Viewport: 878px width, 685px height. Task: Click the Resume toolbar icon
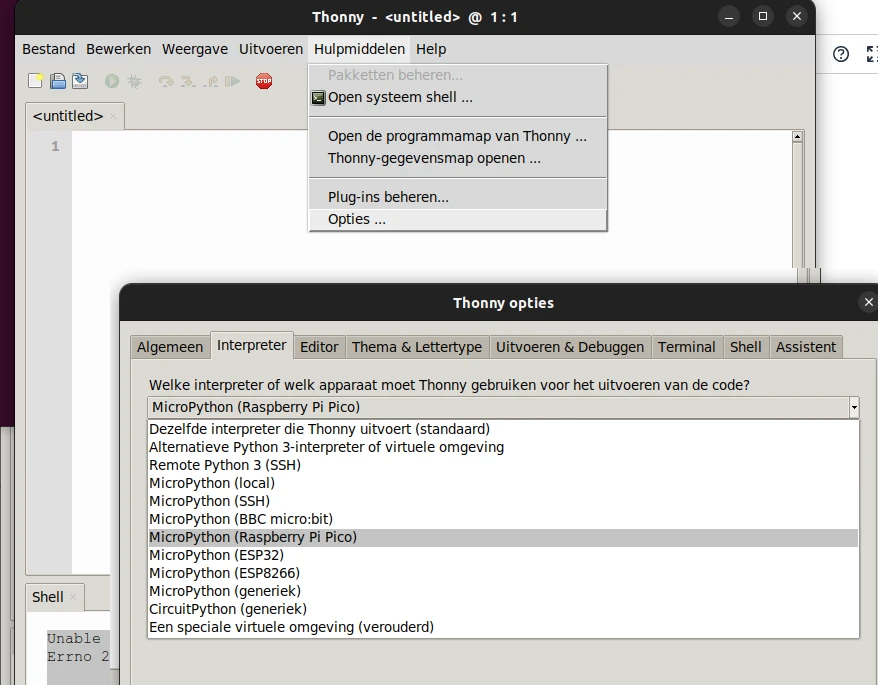pos(232,82)
